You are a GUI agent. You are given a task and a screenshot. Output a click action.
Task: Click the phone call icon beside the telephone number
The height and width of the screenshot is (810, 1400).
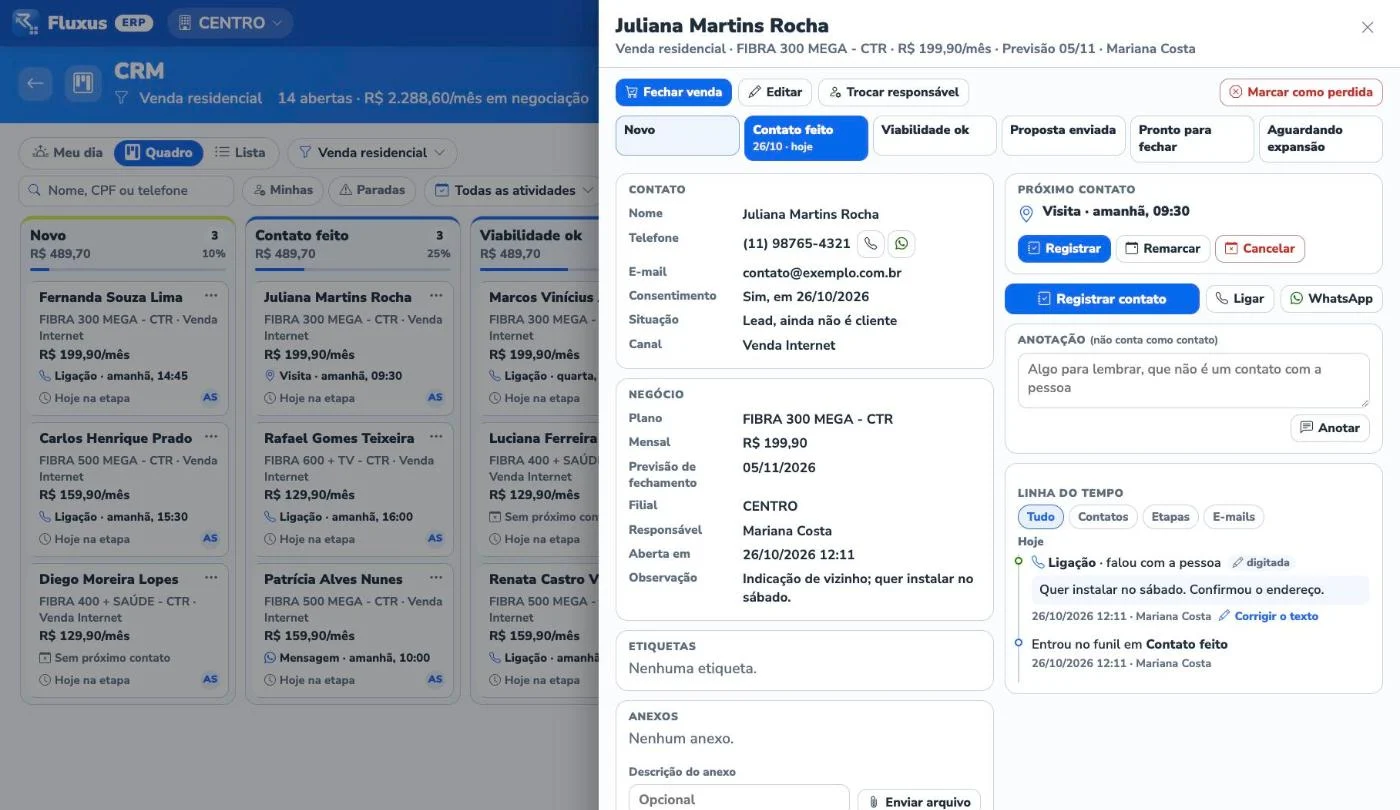pyautogui.click(x=871, y=243)
